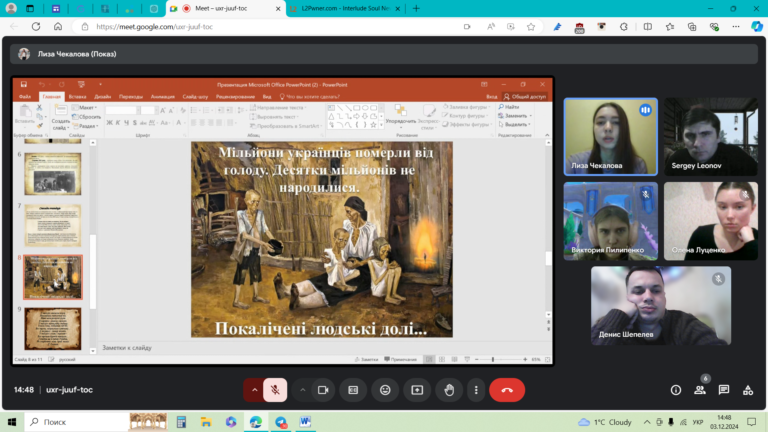Select slide 9 thumbnail in PowerPoint

click(53, 329)
